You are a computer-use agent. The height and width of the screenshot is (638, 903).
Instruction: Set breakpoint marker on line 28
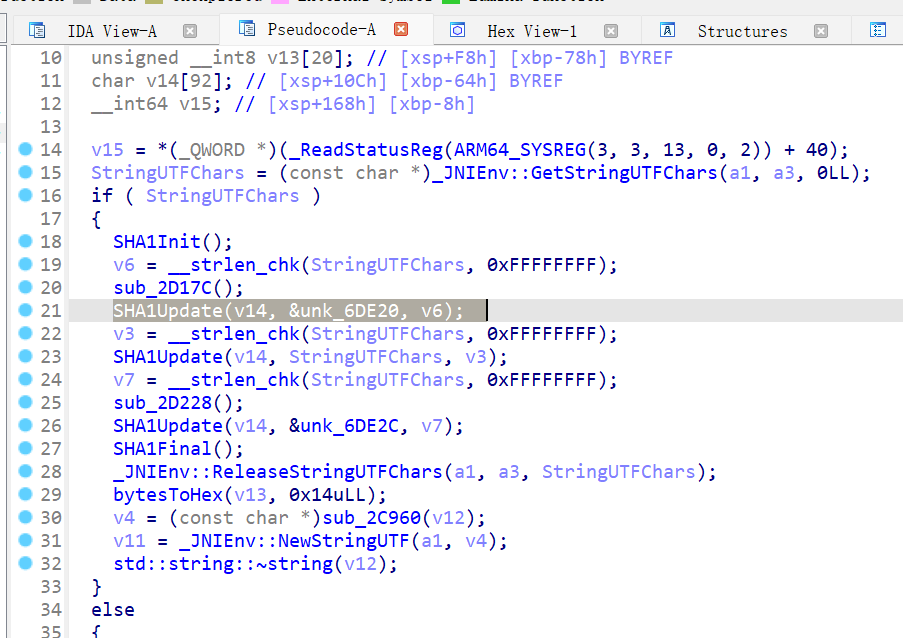[x=25, y=472]
